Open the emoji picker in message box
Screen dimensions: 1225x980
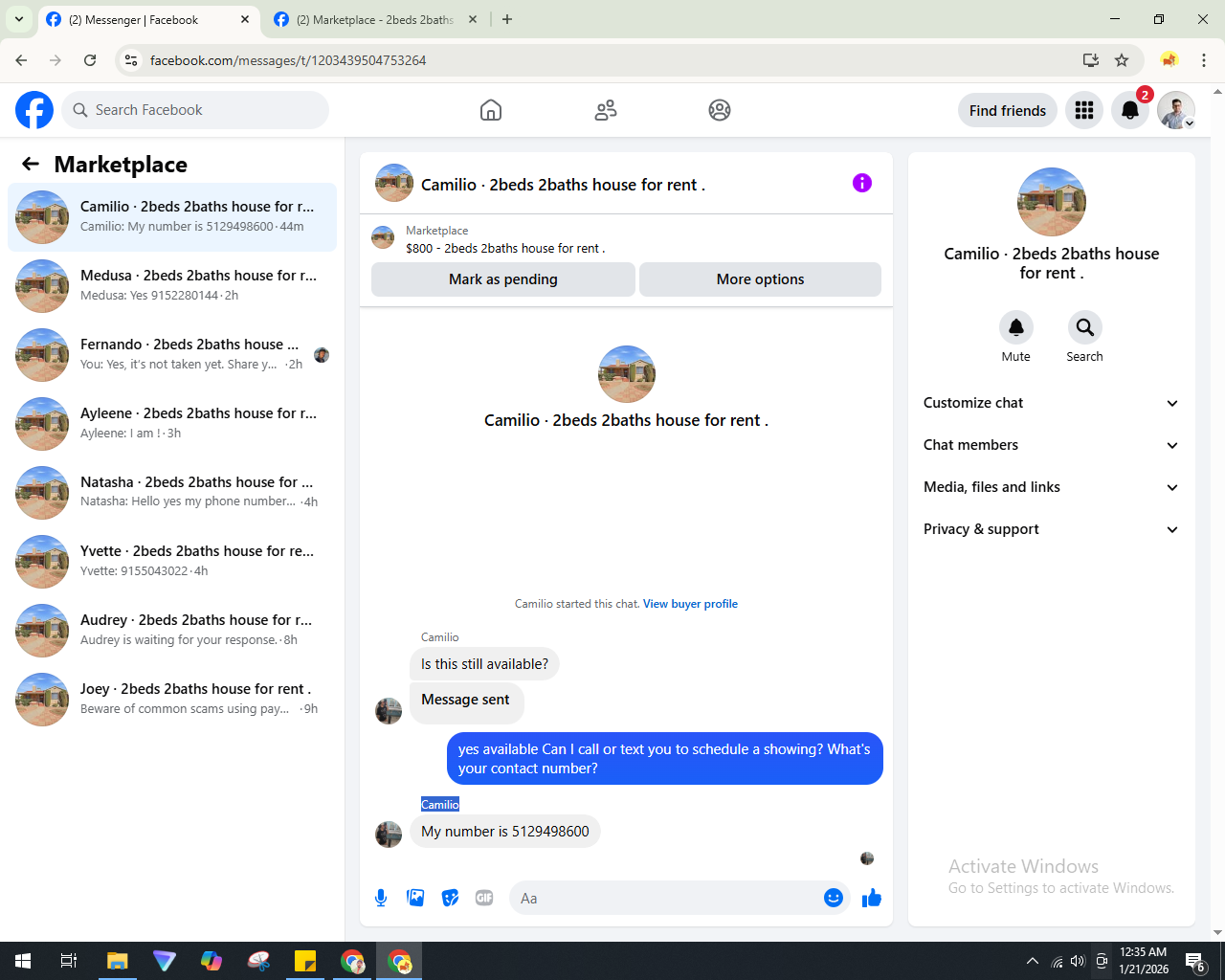click(834, 898)
